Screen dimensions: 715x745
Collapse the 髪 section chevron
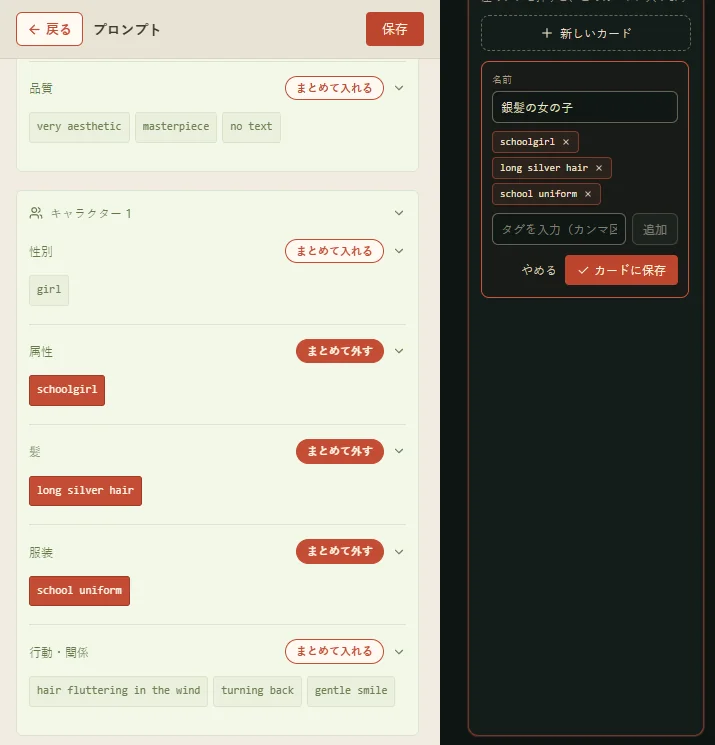[x=399, y=451]
